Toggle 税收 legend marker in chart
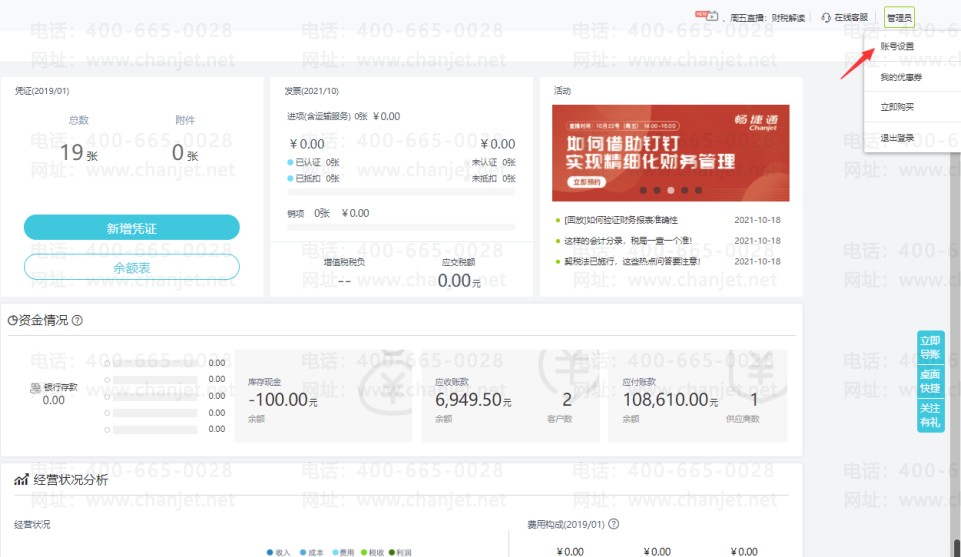 click(x=364, y=552)
